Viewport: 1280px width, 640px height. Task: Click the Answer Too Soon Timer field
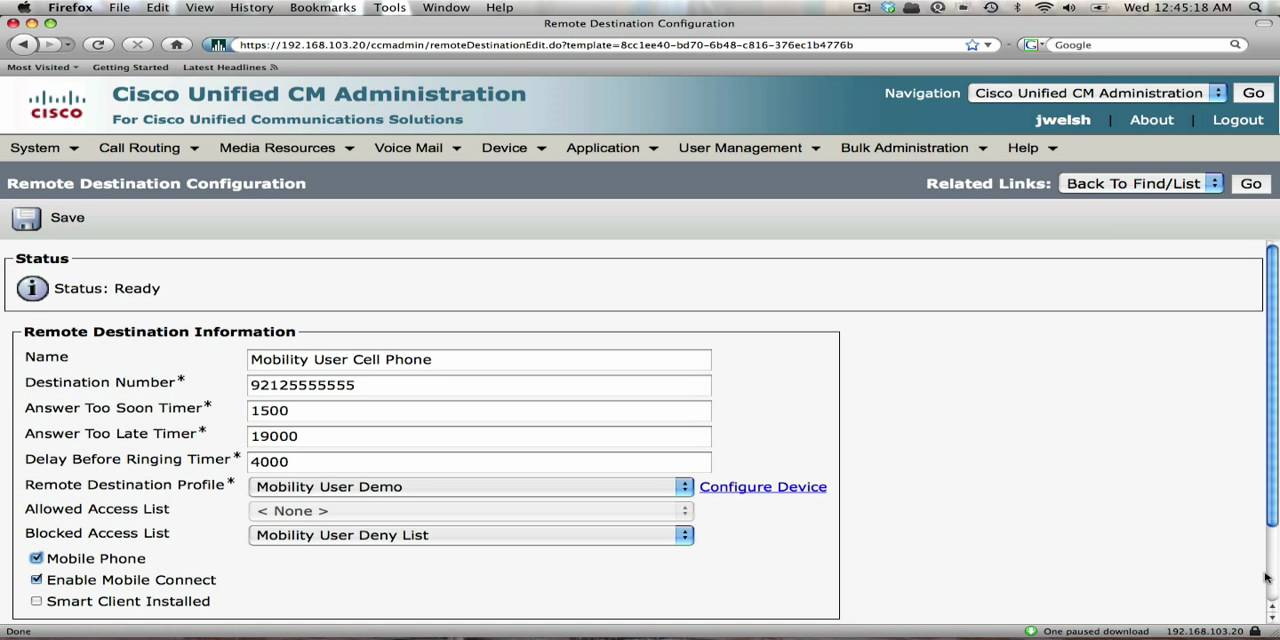pyautogui.click(x=479, y=411)
